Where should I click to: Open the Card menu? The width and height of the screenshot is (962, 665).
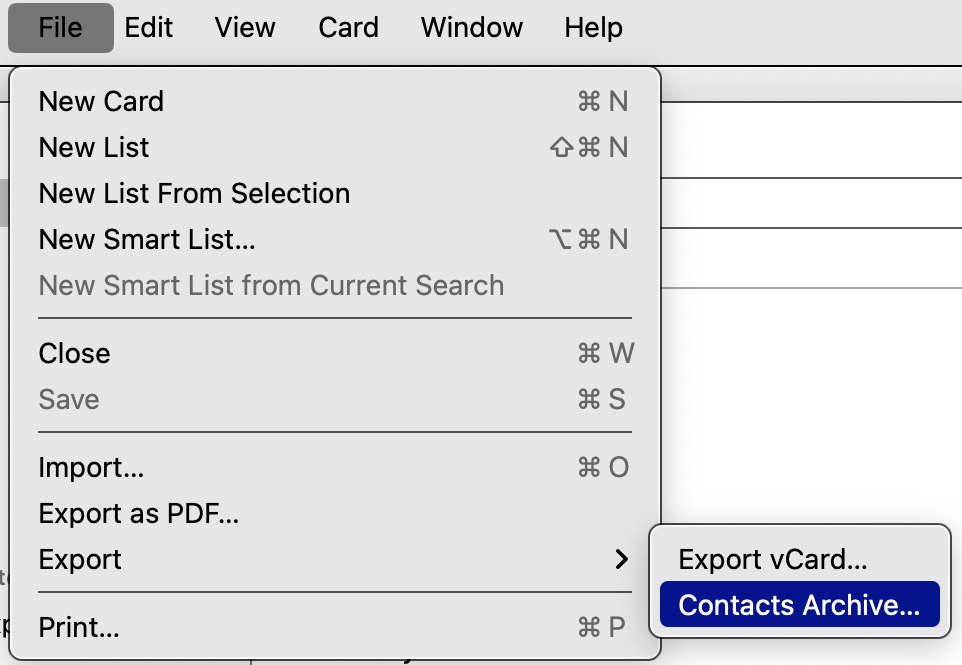click(x=348, y=28)
